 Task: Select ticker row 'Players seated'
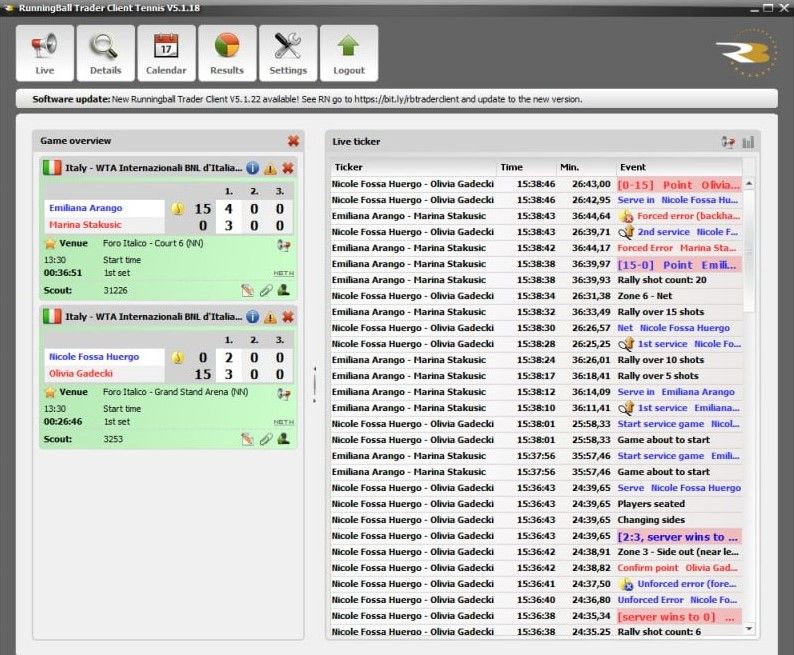(x=536, y=504)
